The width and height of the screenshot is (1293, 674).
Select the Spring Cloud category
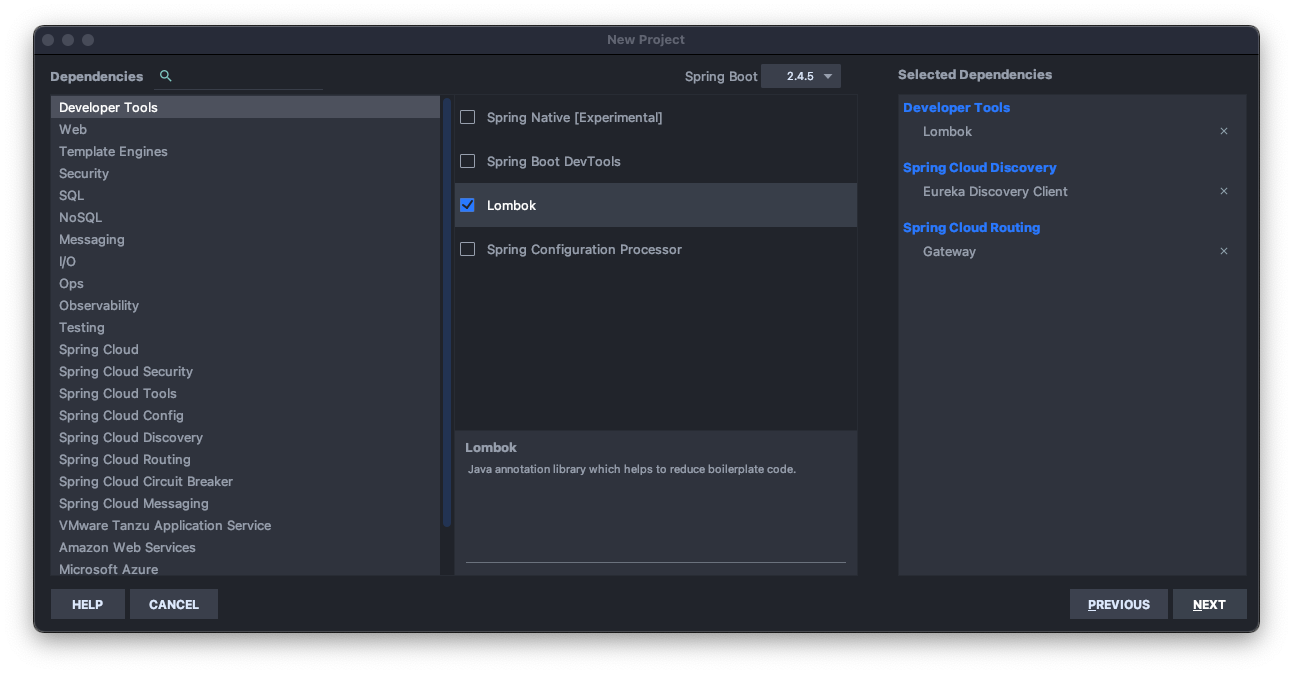(245, 349)
